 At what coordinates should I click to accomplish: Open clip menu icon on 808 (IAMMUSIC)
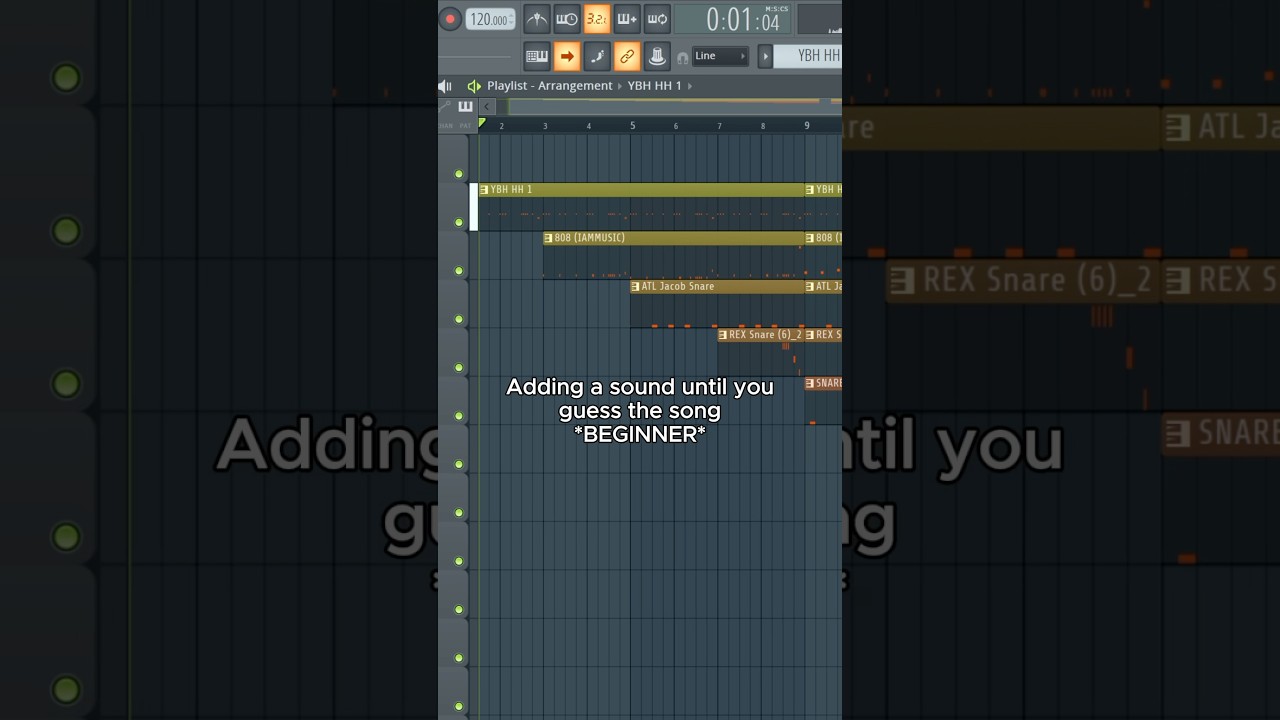(x=548, y=238)
